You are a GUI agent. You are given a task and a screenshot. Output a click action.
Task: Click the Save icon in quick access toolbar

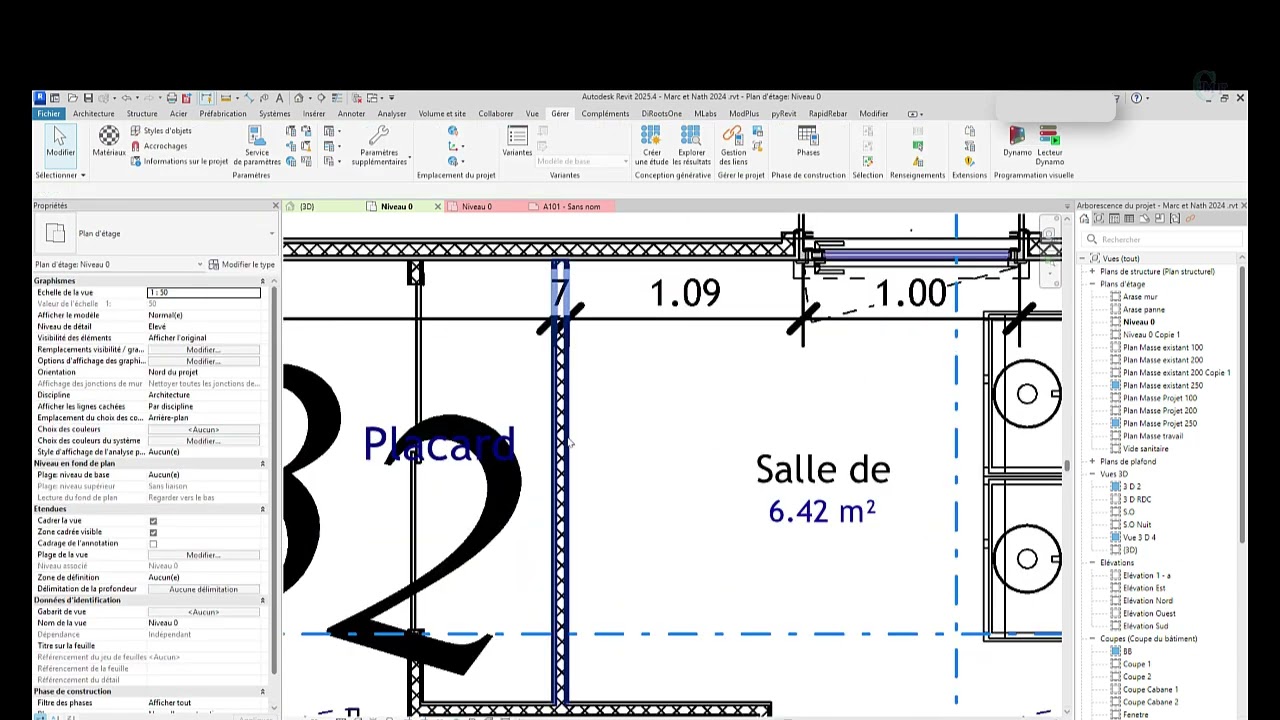pos(88,98)
